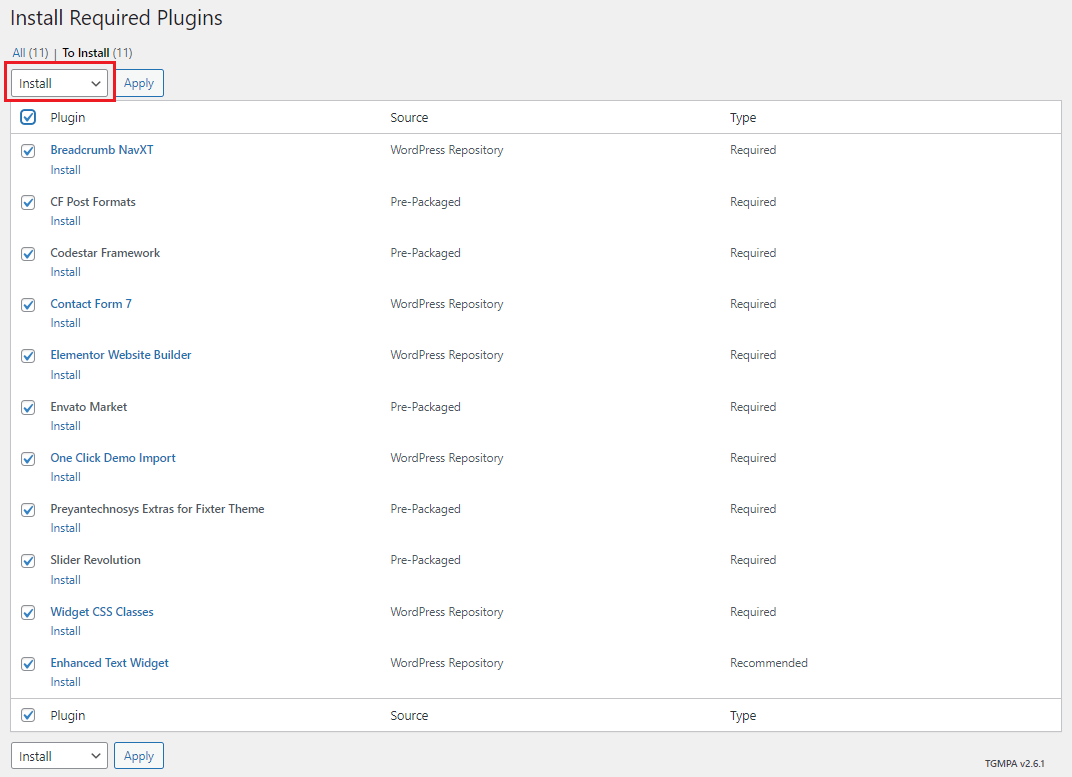Viewport: 1072px width, 777px height.
Task: Uncheck the Enhanced Text Widget checkbox
Action: pyautogui.click(x=28, y=664)
